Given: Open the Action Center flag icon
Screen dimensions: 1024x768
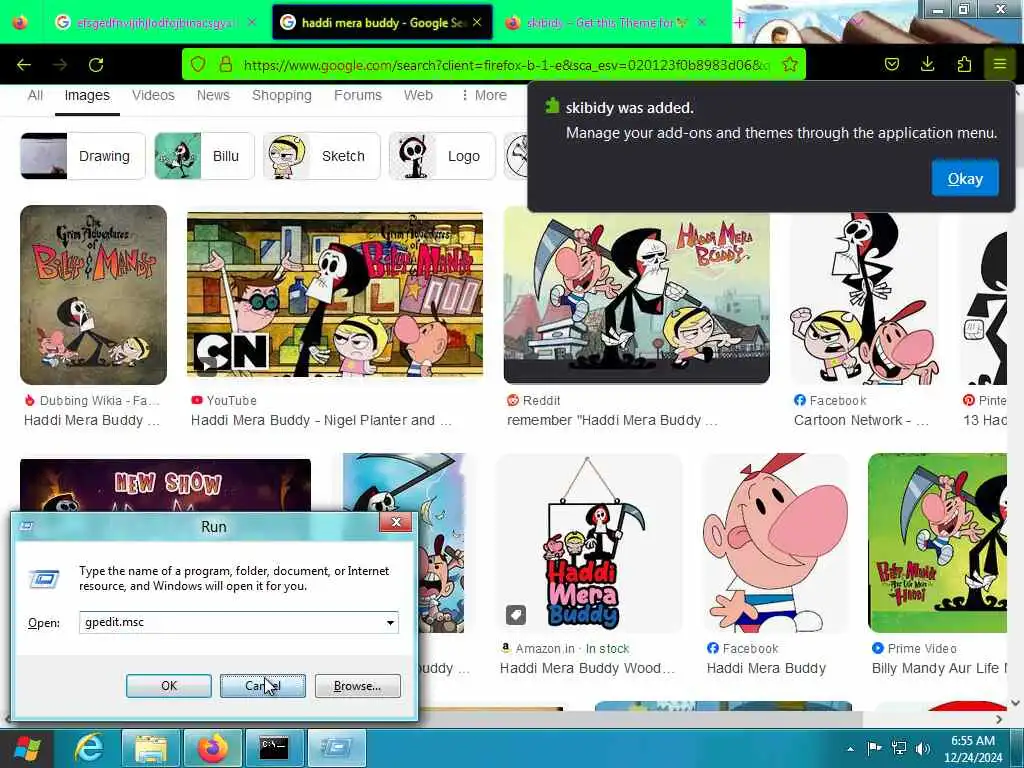Looking at the screenshot, I should [x=874, y=748].
